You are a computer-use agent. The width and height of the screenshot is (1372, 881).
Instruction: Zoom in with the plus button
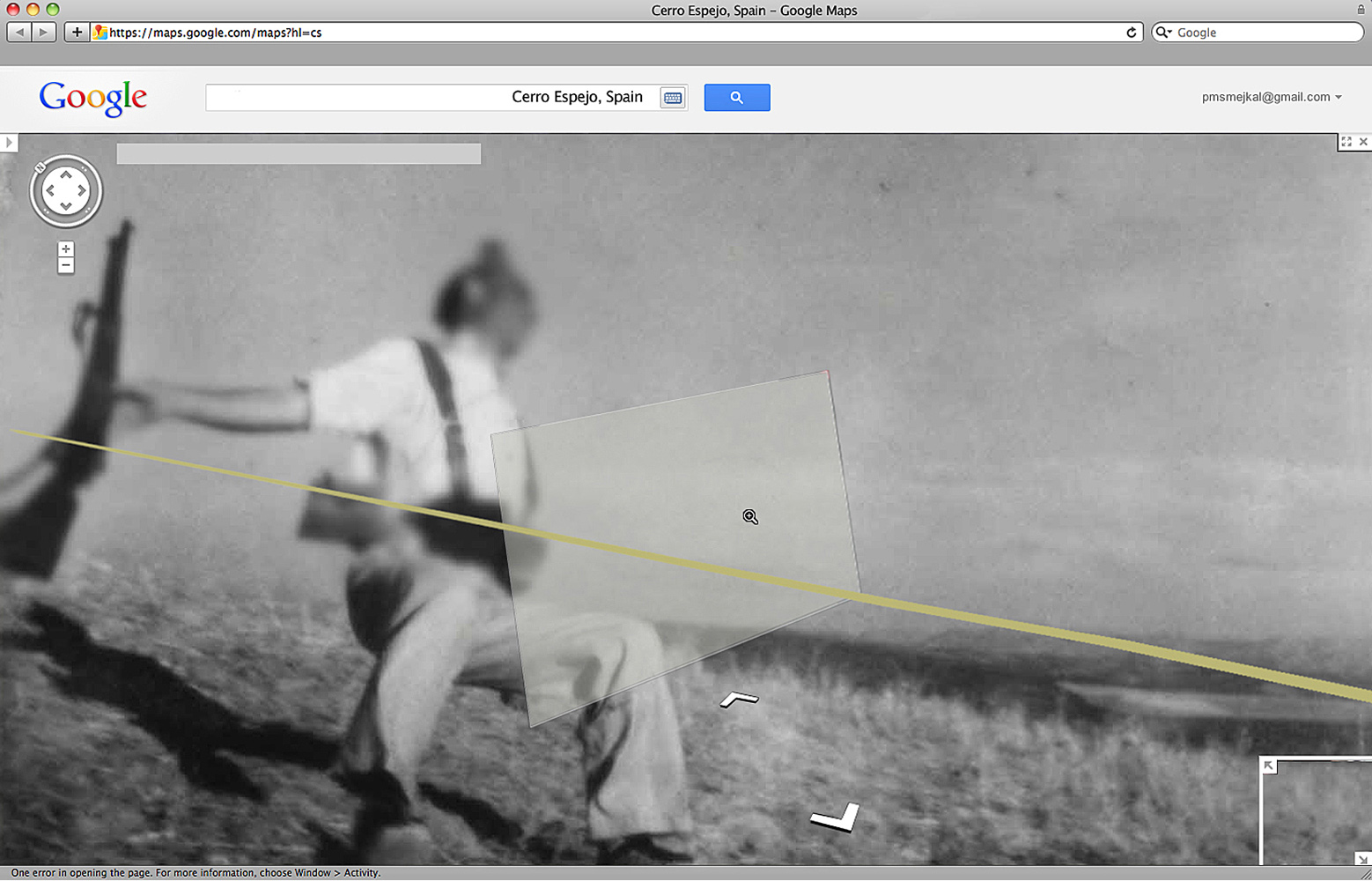pos(66,249)
